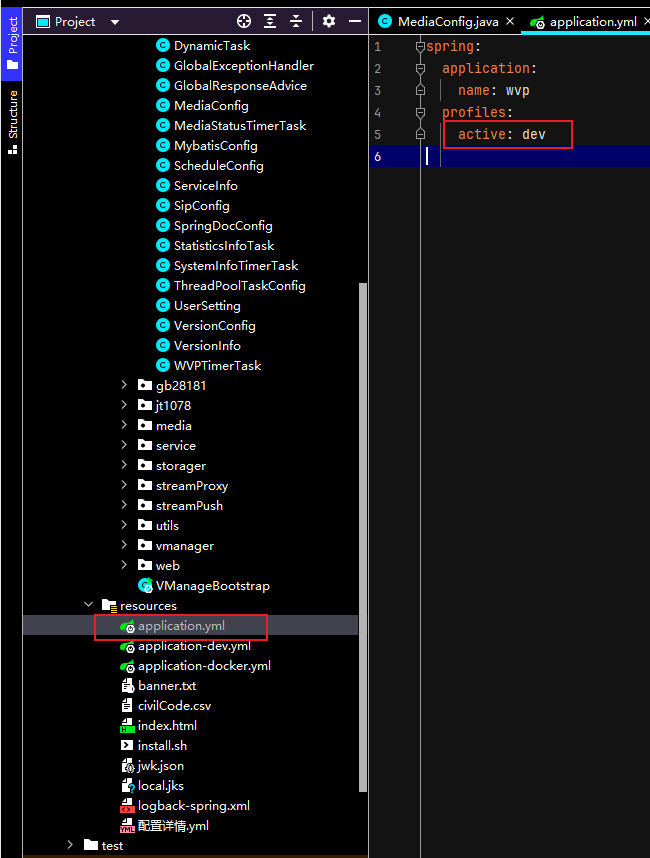The height and width of the screenshot is (858, 650).
Task: Expand the streamPush package chevron
Action: 124,505
